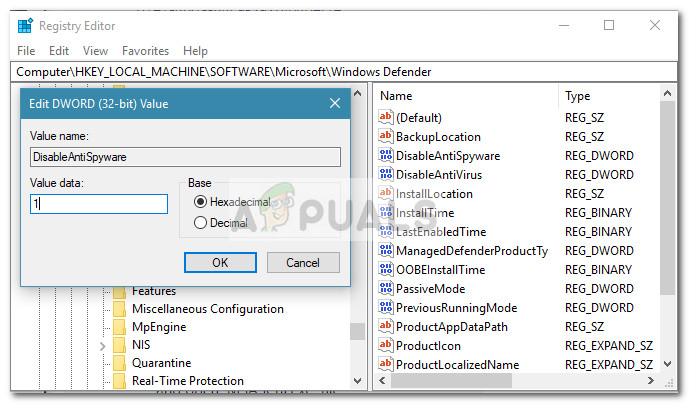Screen dimensions: 689x404
Task: Click the ProductAppDataPath string icon
Action: click(385, 326)
